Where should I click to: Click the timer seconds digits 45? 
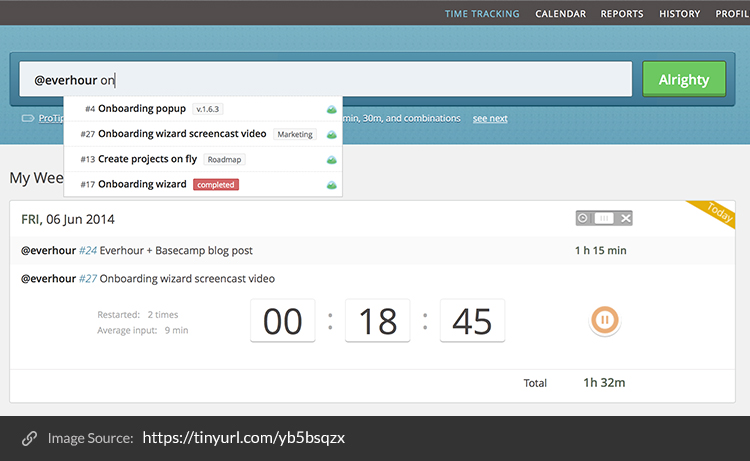pyautogui.click(x=472, y=321)
